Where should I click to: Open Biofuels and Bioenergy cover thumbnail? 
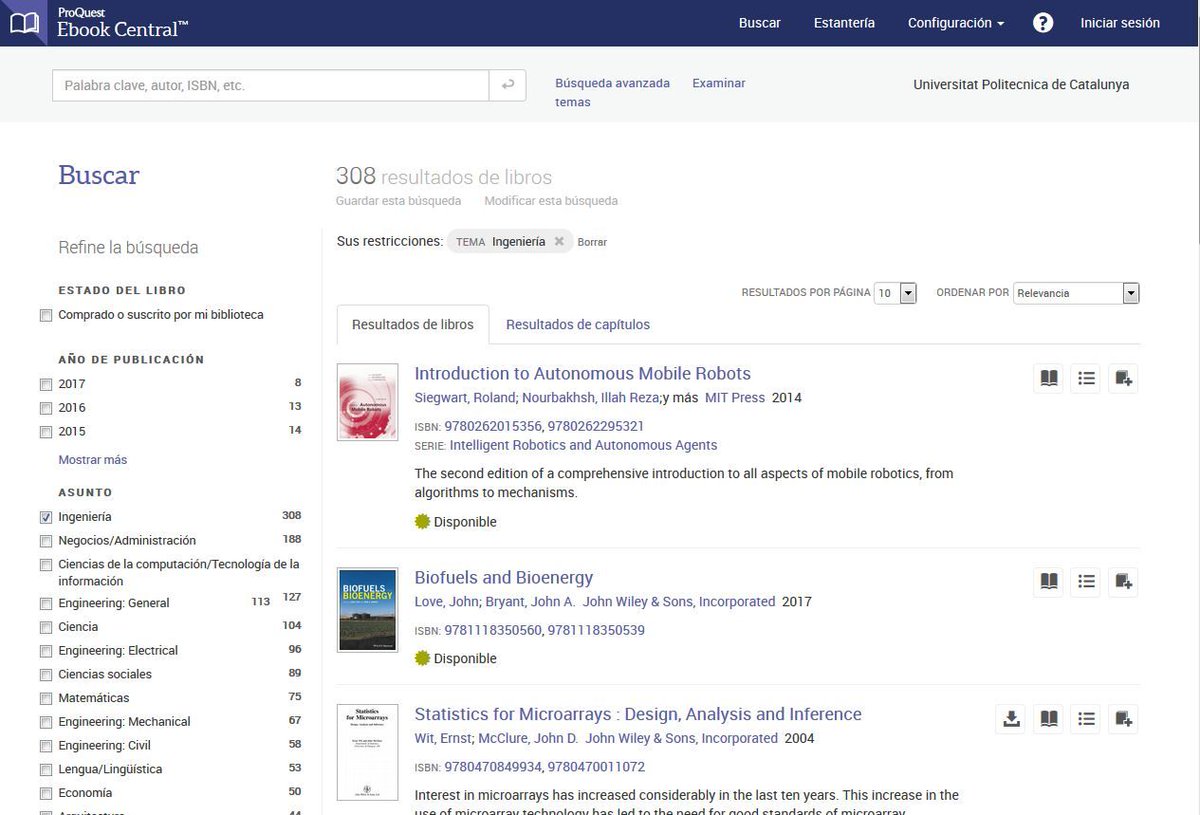tap(368, 610)
